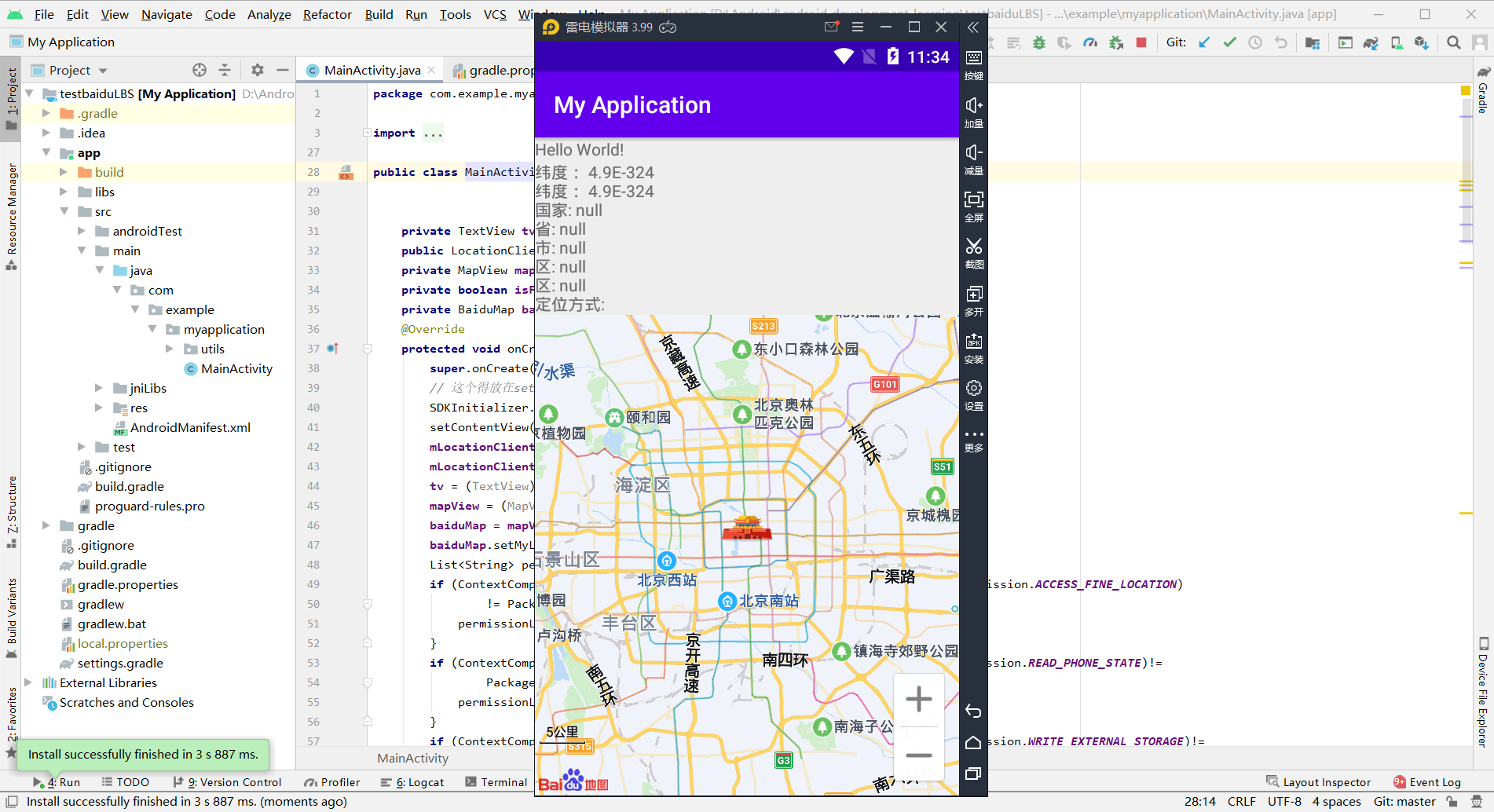
Task: Expand the libs folder arrow
Action: [x=64, y=192]
